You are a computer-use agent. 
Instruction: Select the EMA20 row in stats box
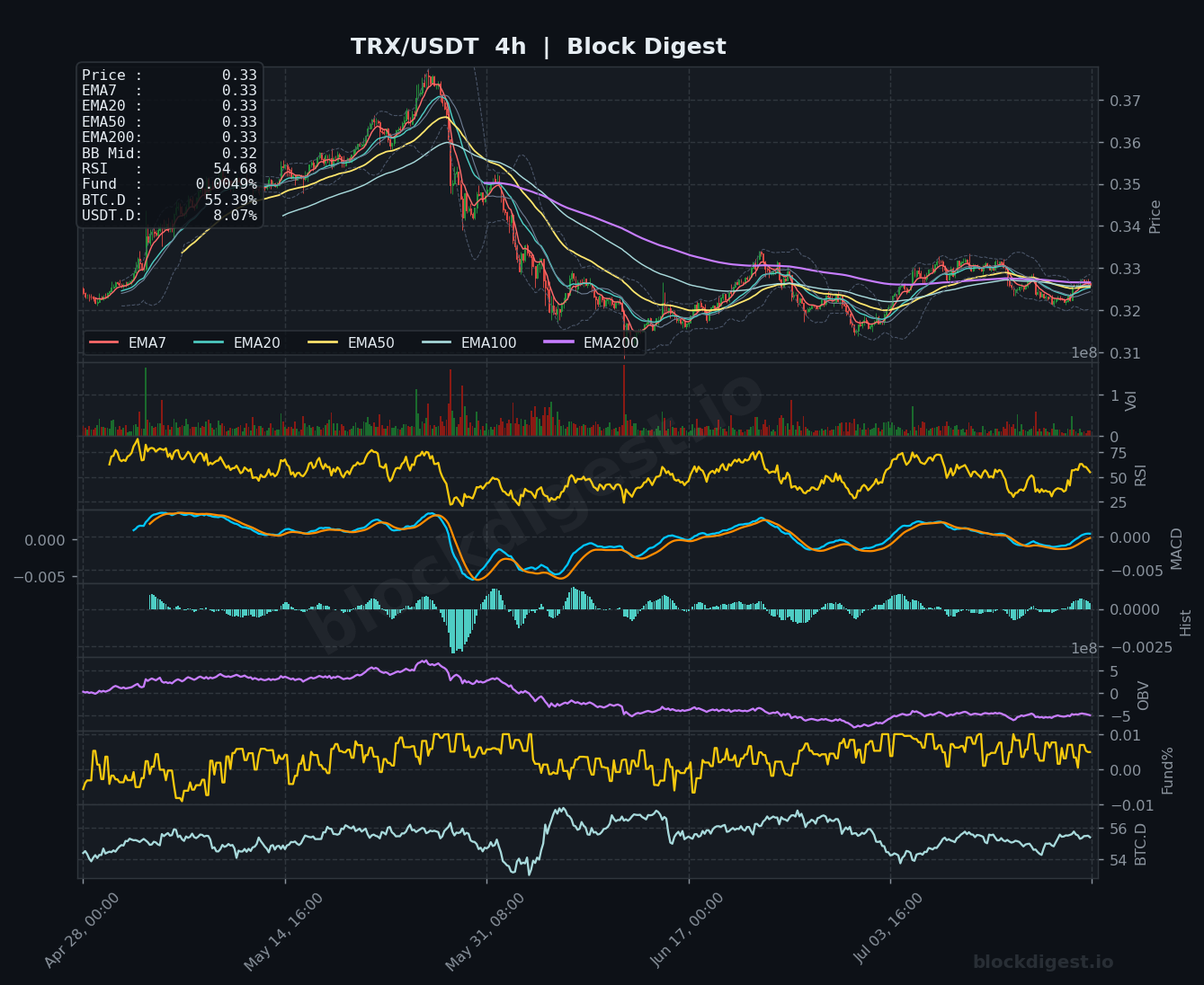(169, 106)
